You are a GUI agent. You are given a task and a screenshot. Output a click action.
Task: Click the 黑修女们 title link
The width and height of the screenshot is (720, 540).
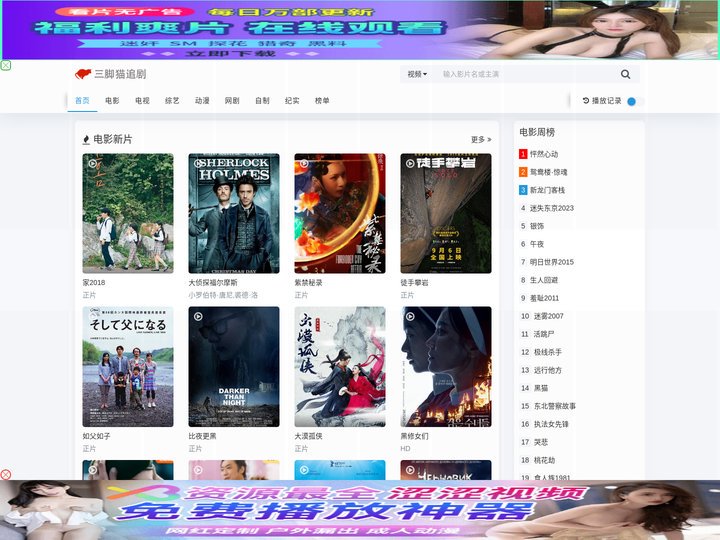click(x=414, y=436)
